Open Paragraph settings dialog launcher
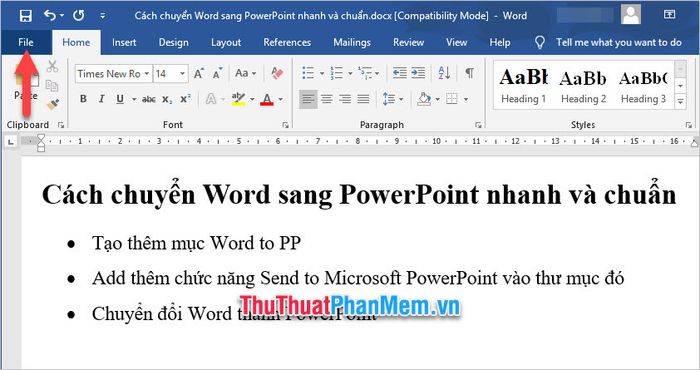 tap(478, 125)
